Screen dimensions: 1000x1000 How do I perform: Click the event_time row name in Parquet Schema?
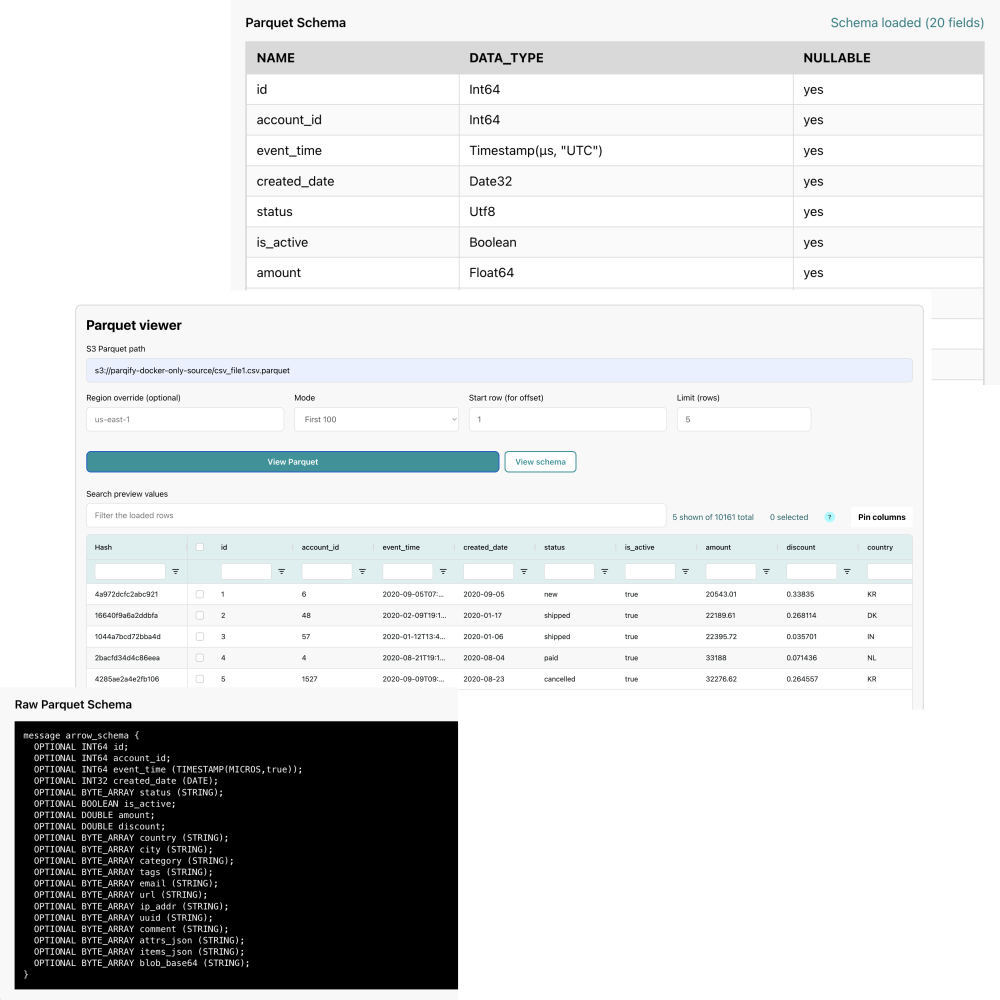tap(289, 151)
